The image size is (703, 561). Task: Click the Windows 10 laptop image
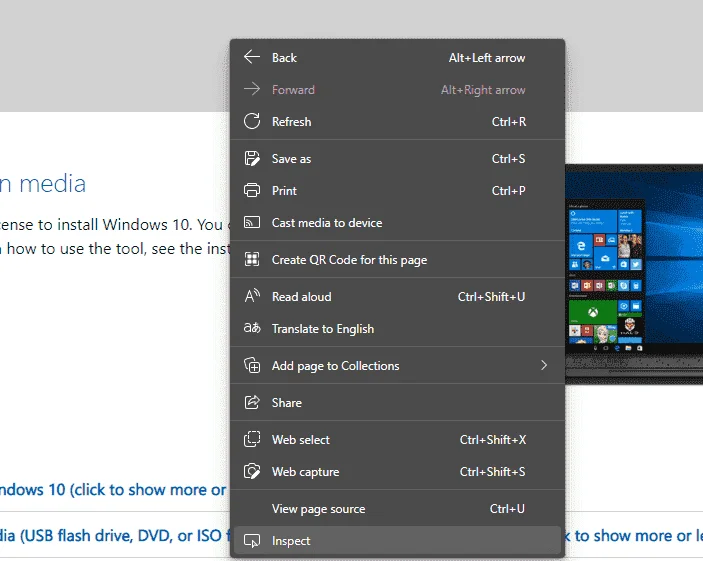(634, 274)
